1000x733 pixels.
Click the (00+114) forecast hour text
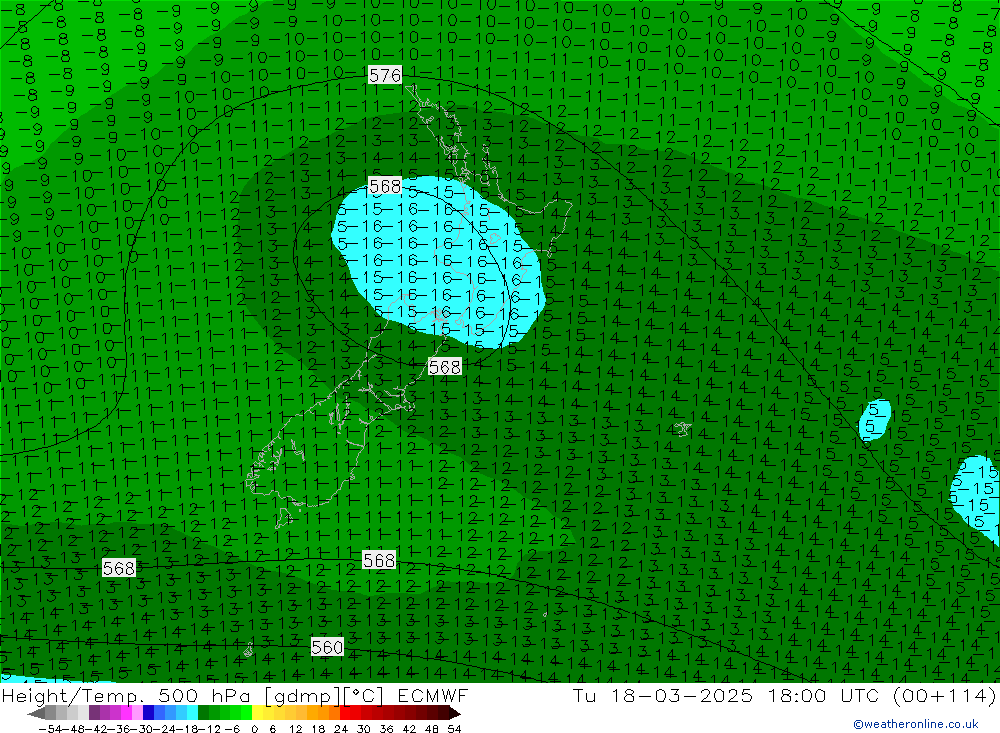pyautogui.click(x=944, y=695)
